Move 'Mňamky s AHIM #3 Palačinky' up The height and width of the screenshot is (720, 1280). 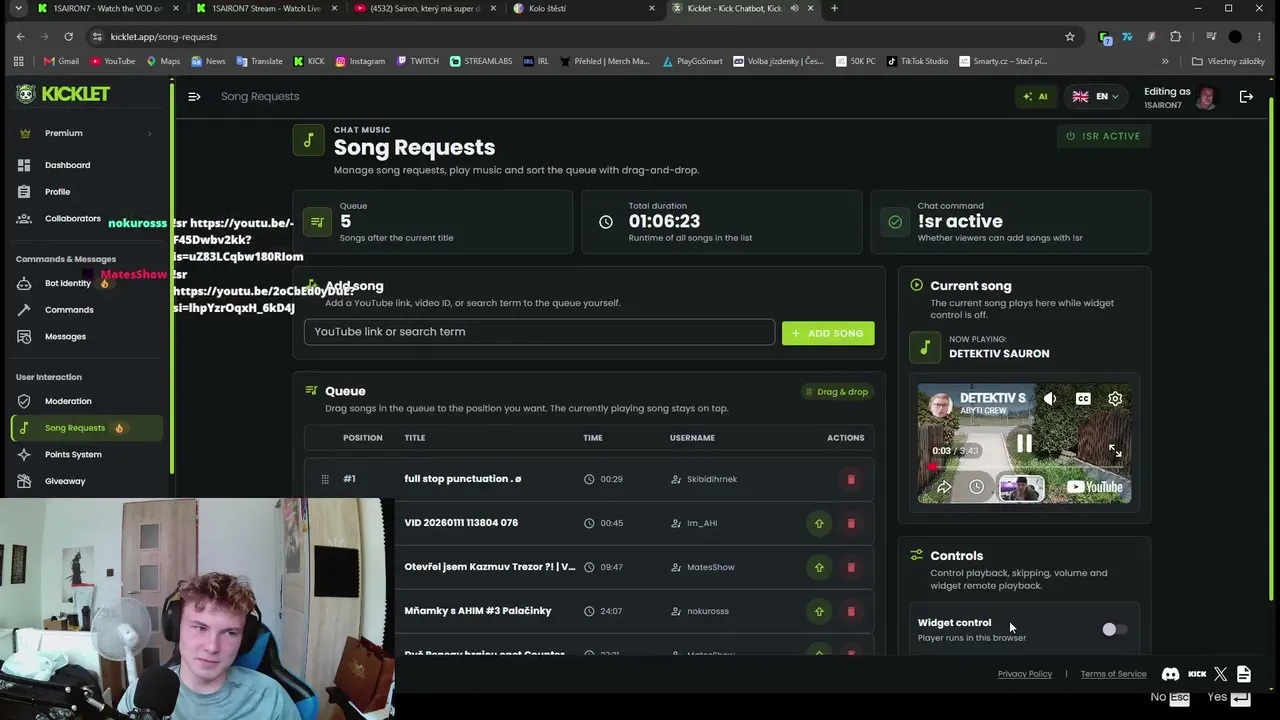tap(819, 611)
